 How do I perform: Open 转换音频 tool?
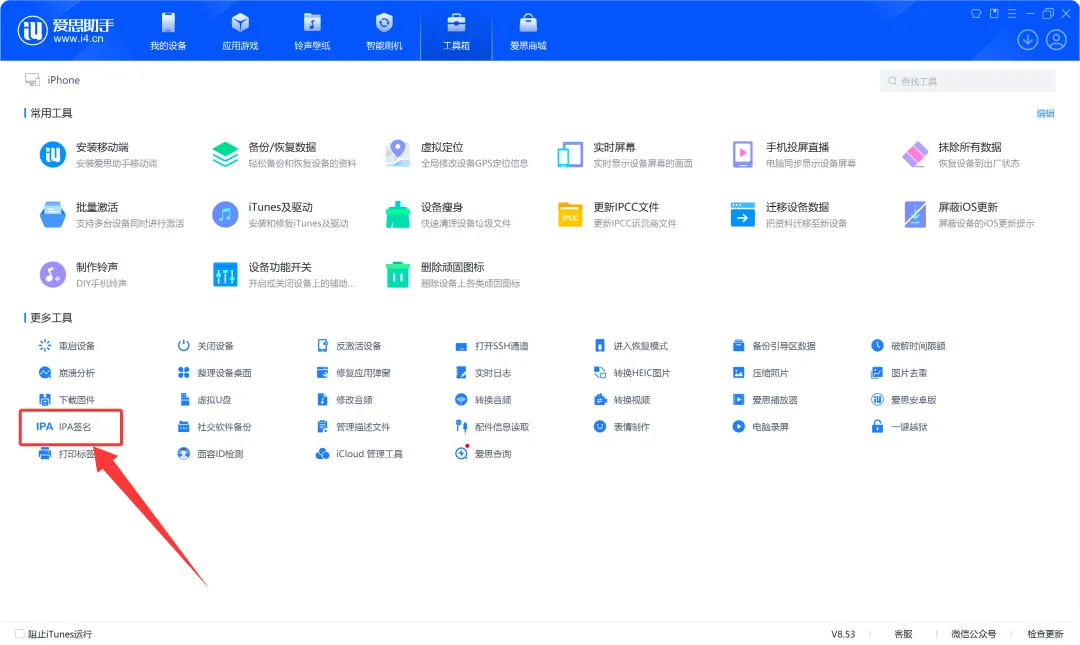click(483, 400)
